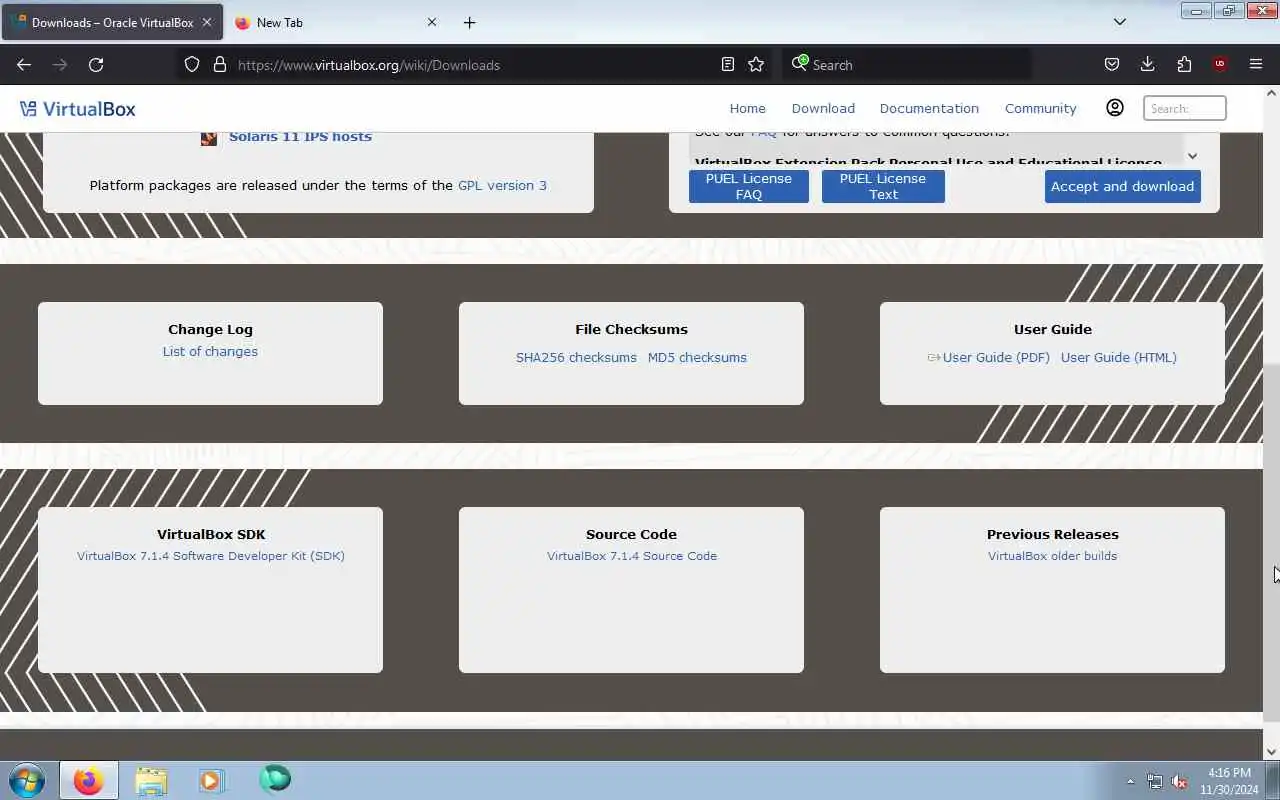Viewport: 1280px width, 800px height.
Task: Open the Home menu item
Action: 747,108
